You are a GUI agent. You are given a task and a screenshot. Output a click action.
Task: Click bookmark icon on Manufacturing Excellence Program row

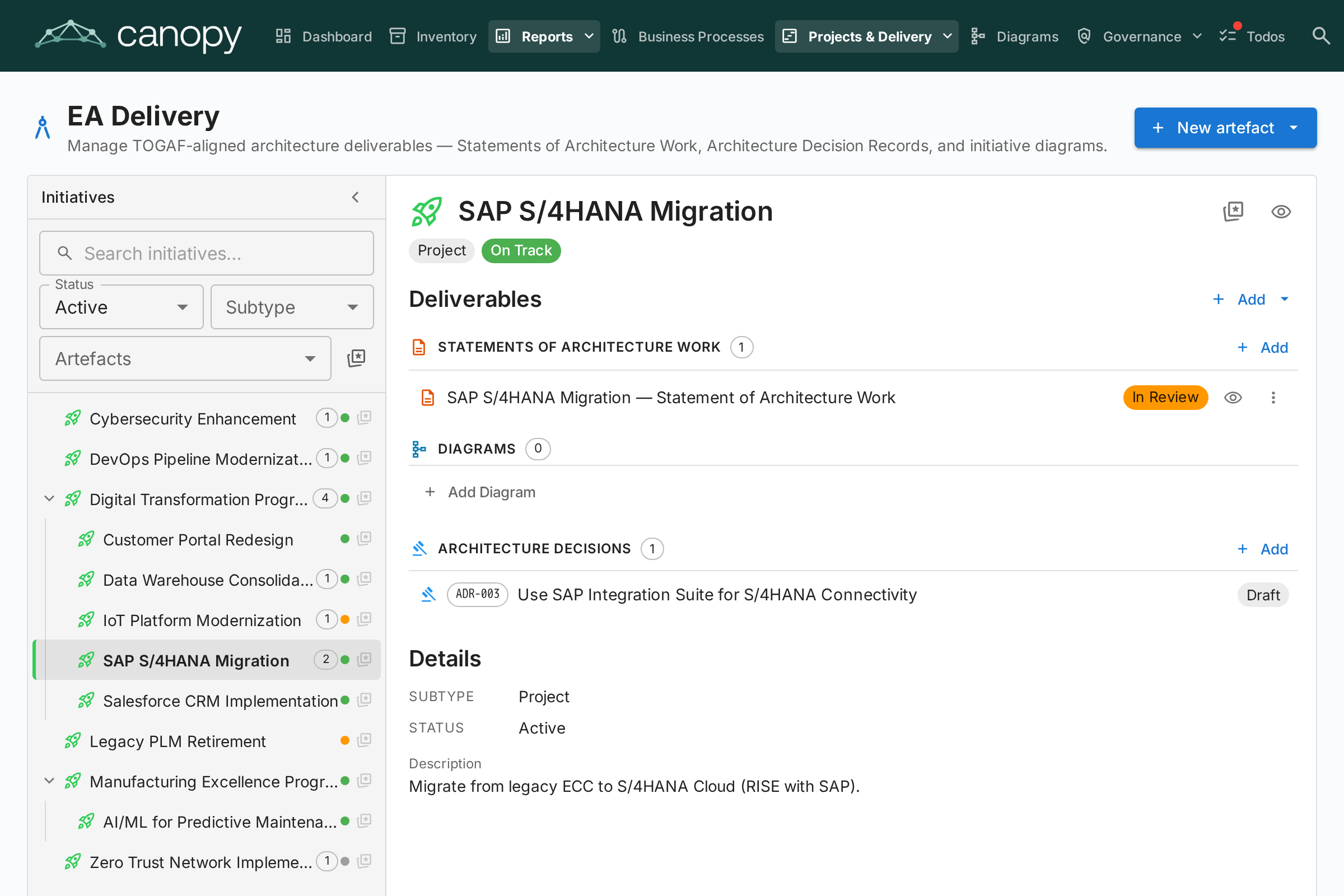click(365, 781)
